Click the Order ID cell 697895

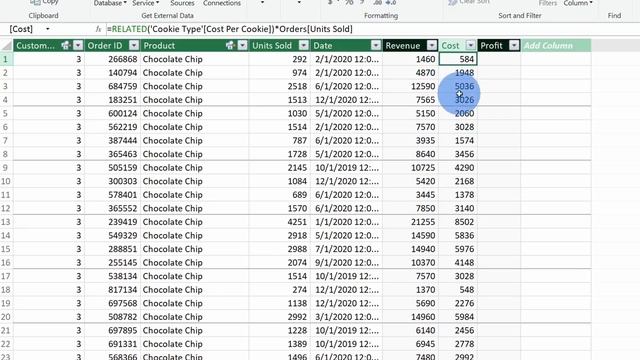click(x=112, y=331)
